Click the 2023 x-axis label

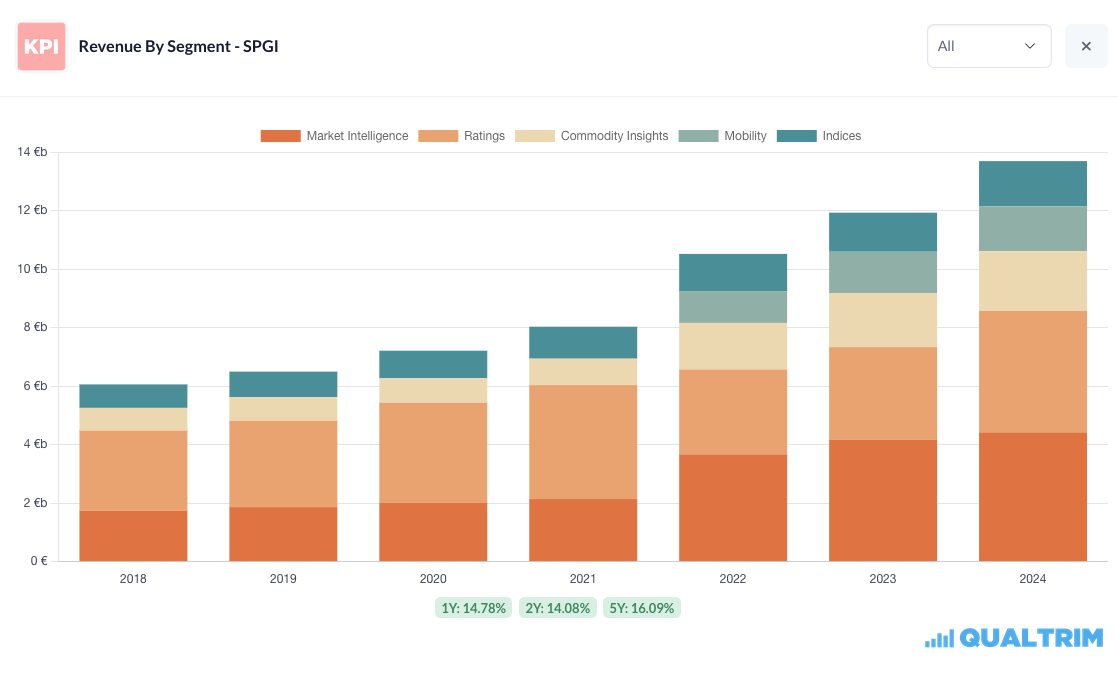pos(883,579)
